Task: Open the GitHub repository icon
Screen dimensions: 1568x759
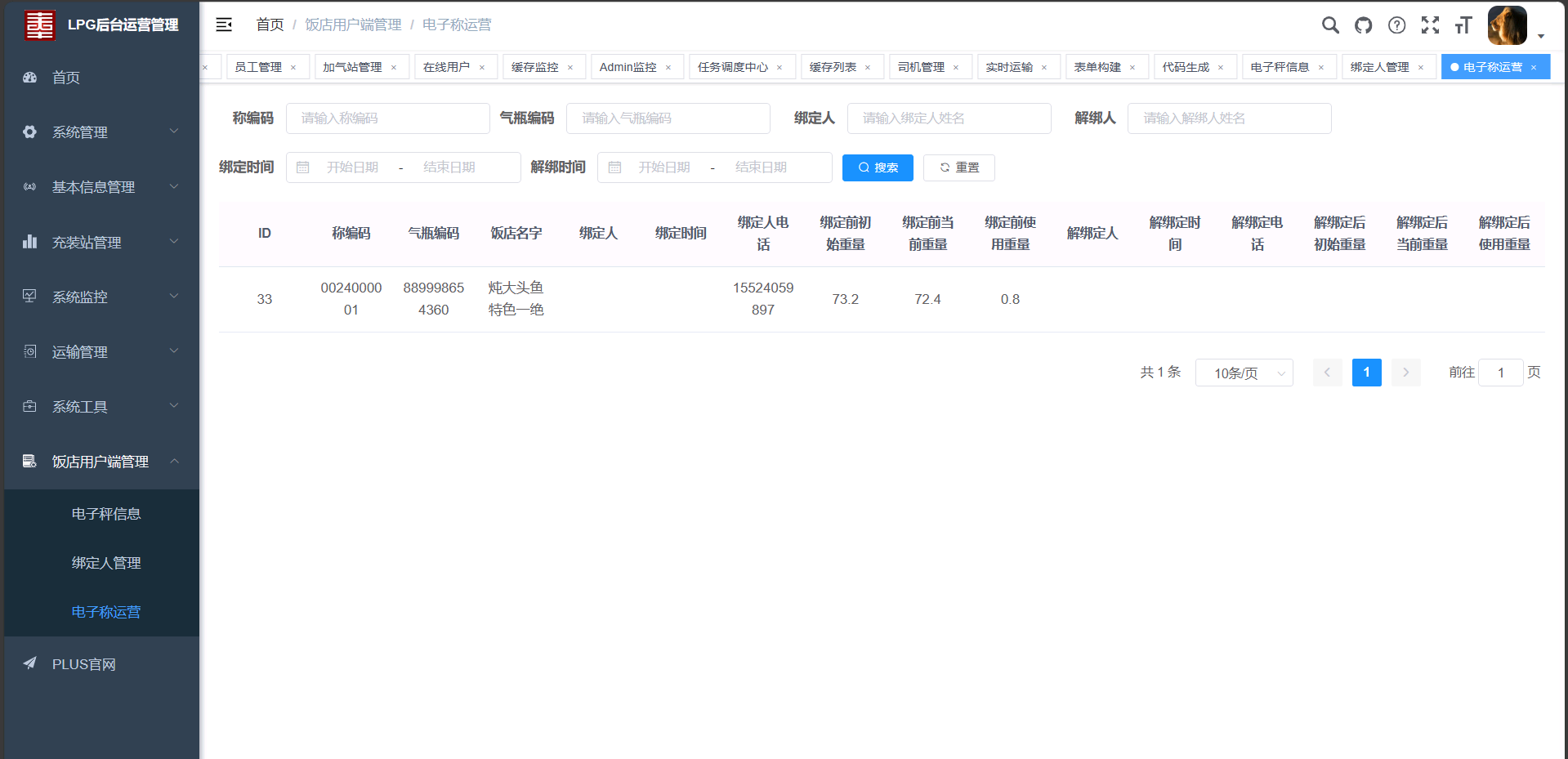Action: (x=1364, y=25)
